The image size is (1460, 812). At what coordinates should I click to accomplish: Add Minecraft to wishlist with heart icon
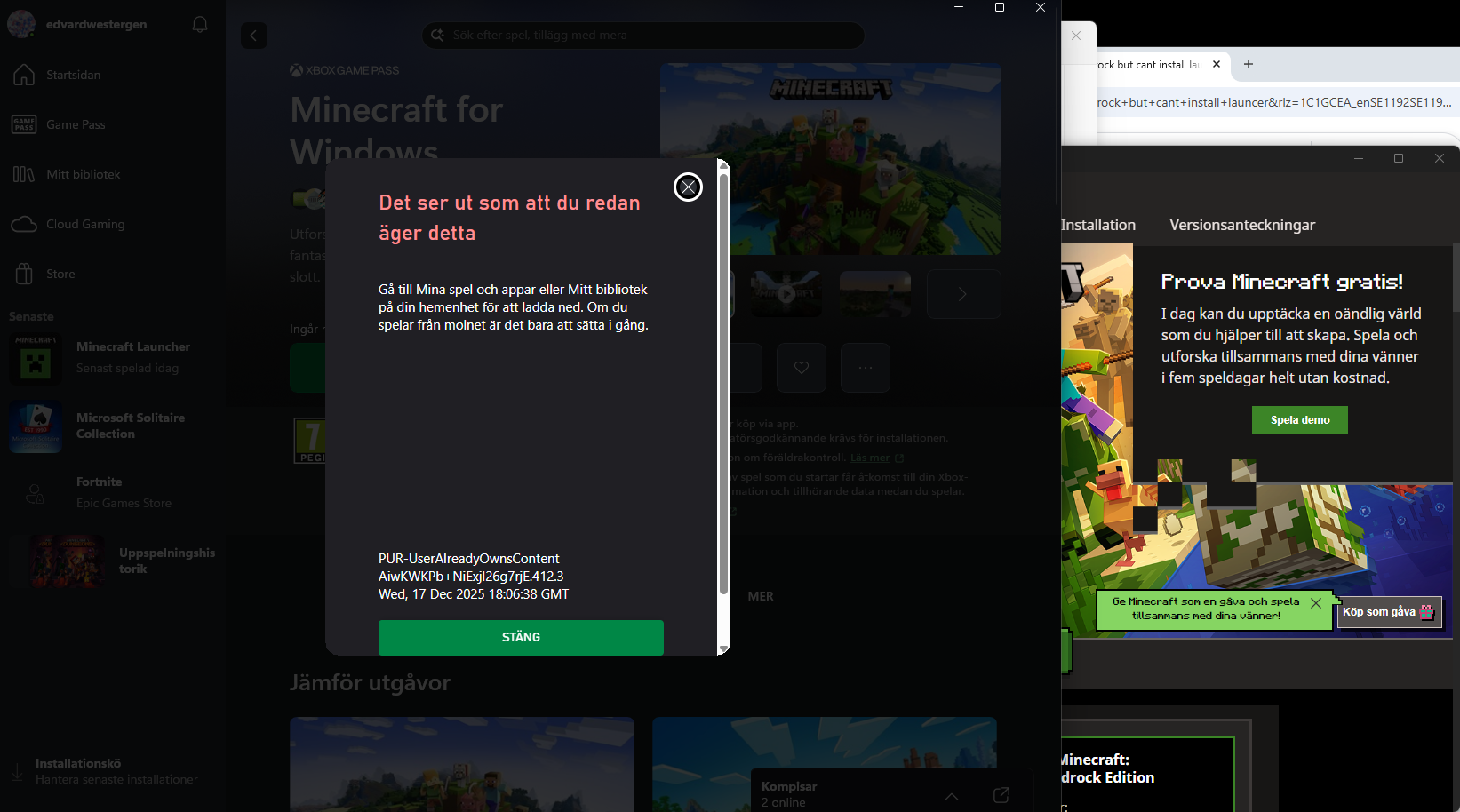(802, 368)
